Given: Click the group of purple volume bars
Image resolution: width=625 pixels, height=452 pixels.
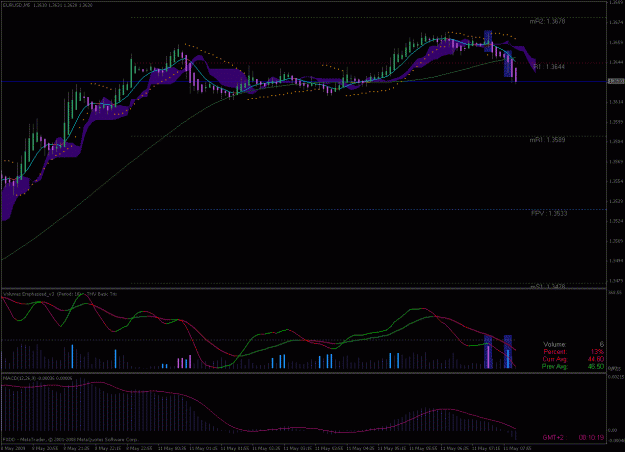Looking at the screenshot, I should pyautogui.click(x=184, y=362).
